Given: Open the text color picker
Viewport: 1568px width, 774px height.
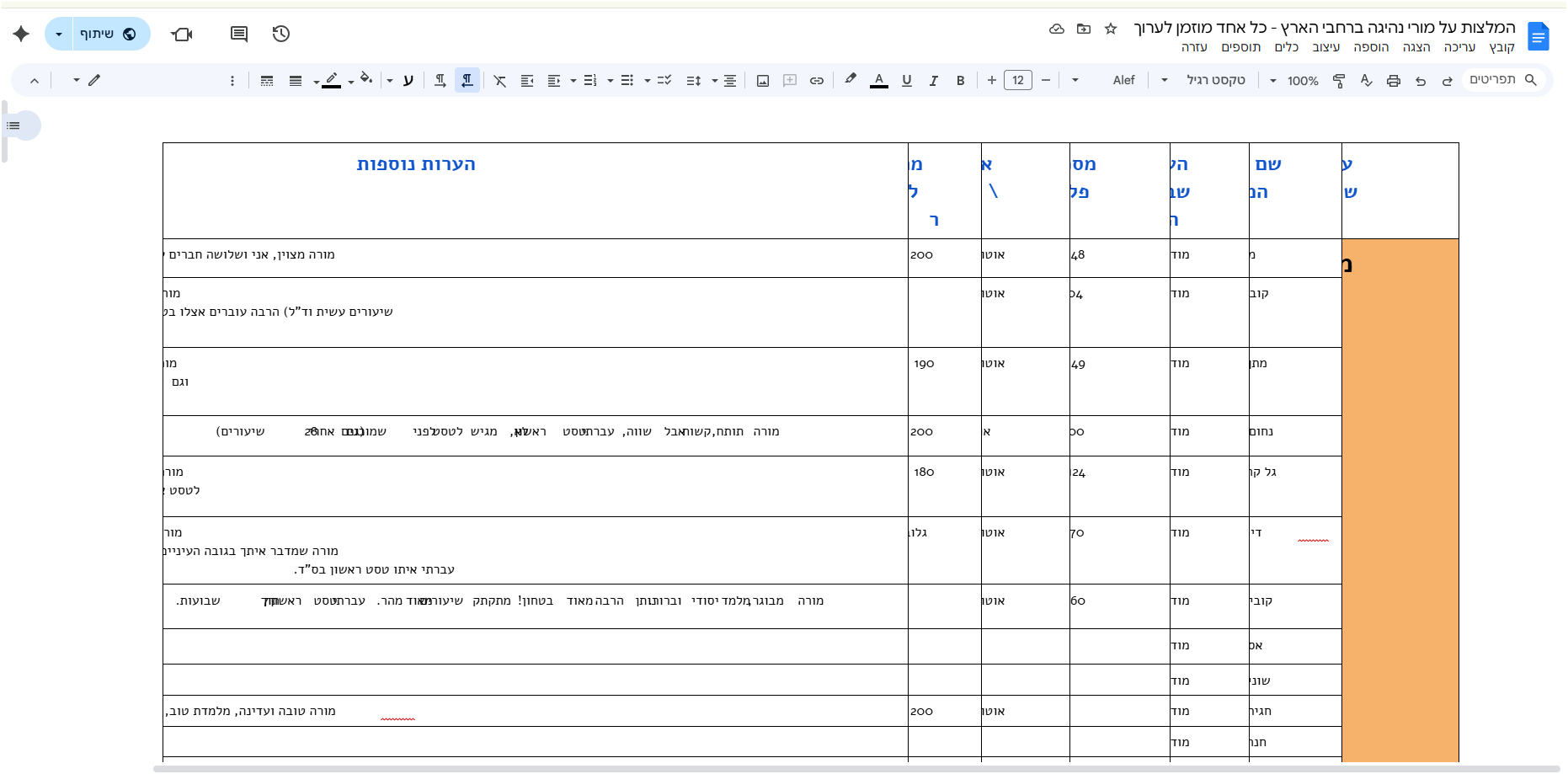Looking at the screenshot, I should (879, 81).
